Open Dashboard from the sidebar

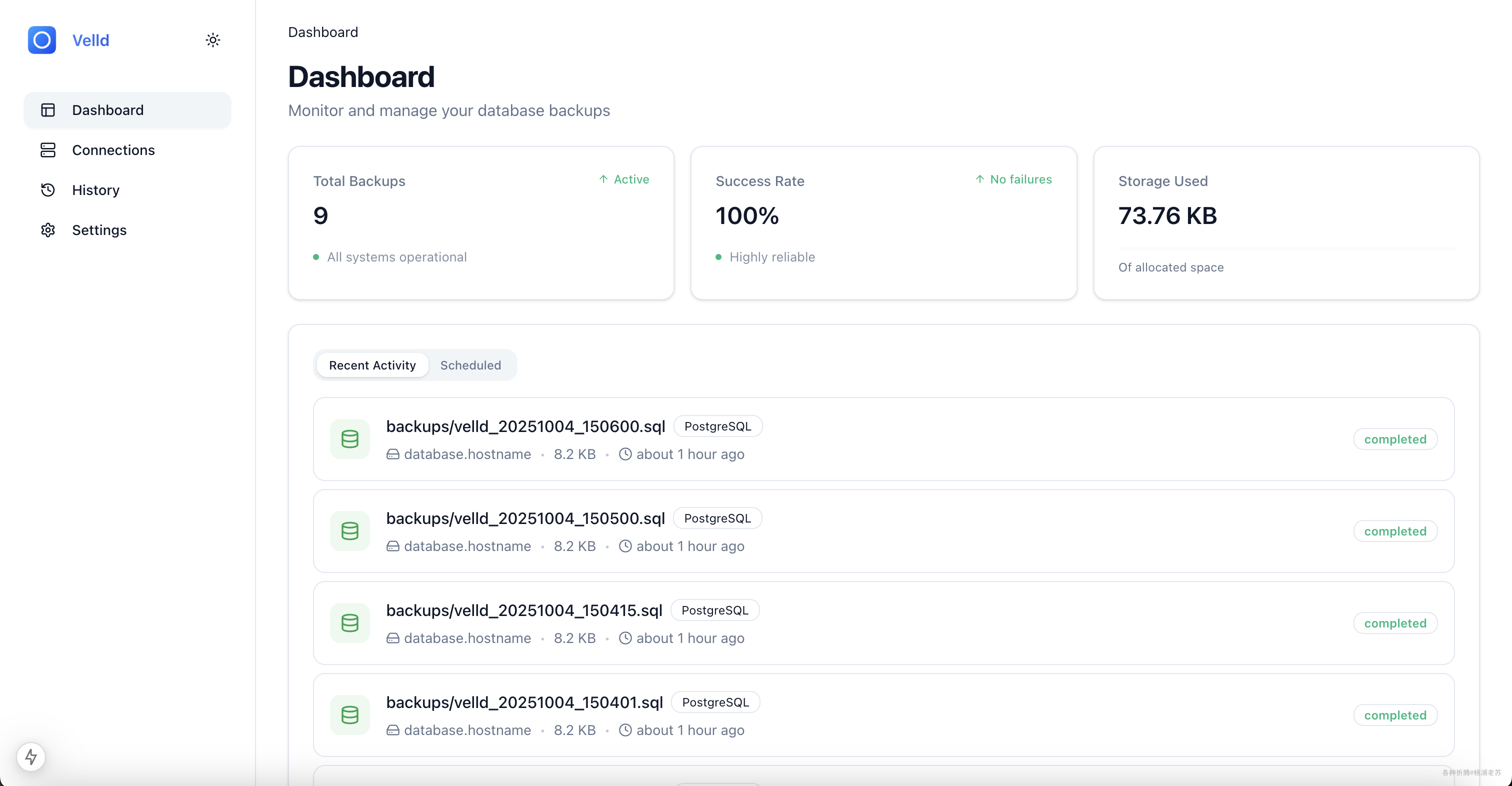[x=107, y=110]
